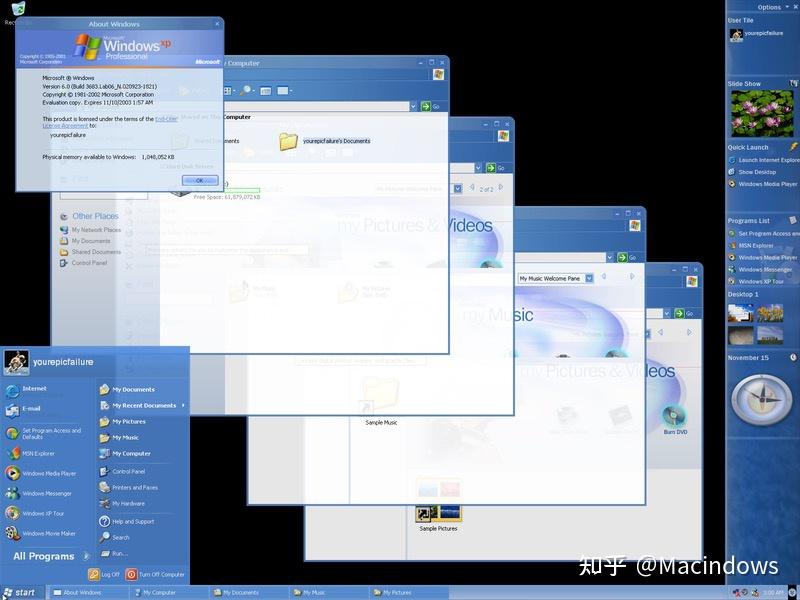Select My Documents in the Start menu
The image size is (800, 600).
(x=135, y=388)
